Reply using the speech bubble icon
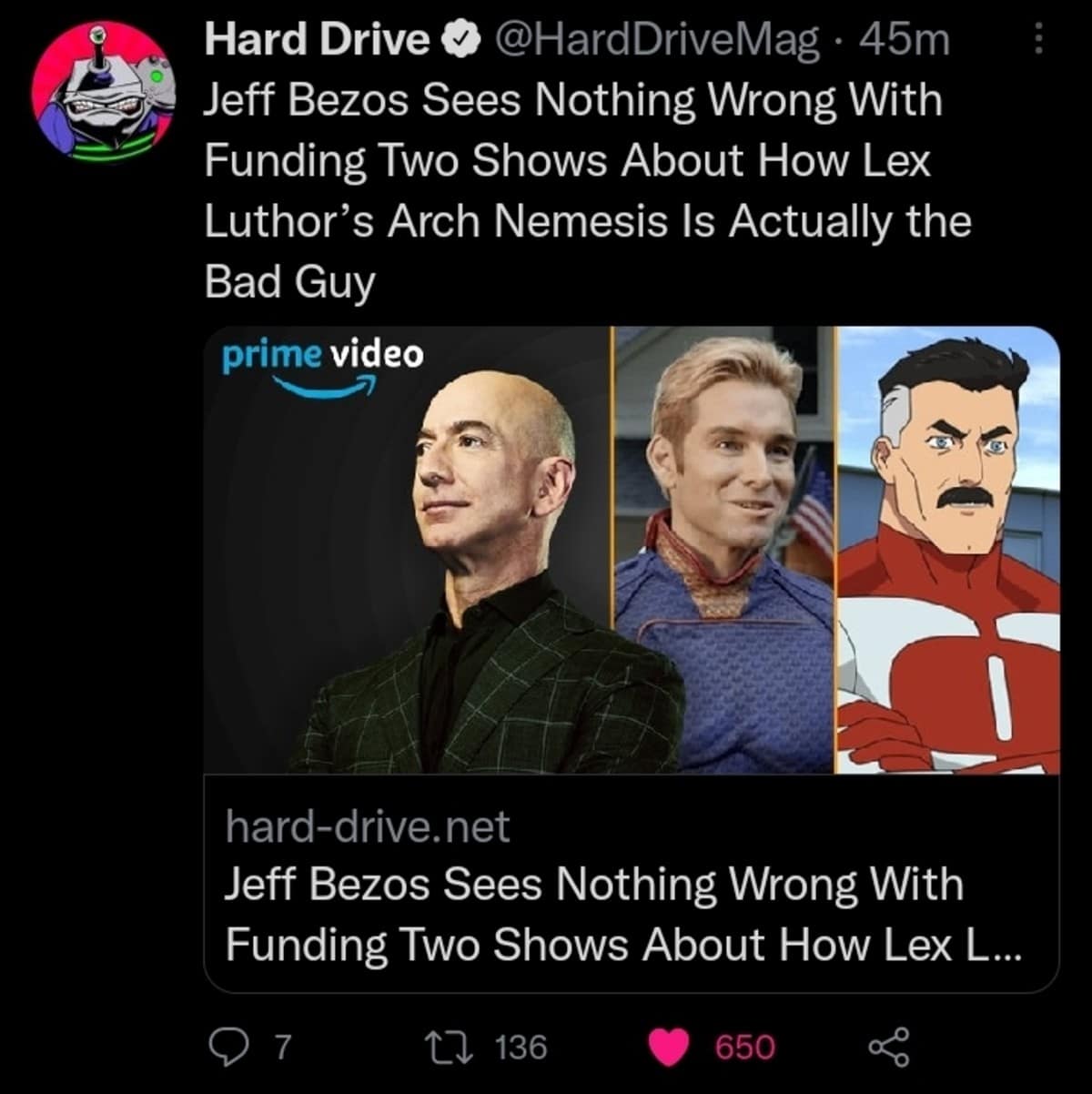This screenshot has height=1094, width=1092. tap(227, 1047)
